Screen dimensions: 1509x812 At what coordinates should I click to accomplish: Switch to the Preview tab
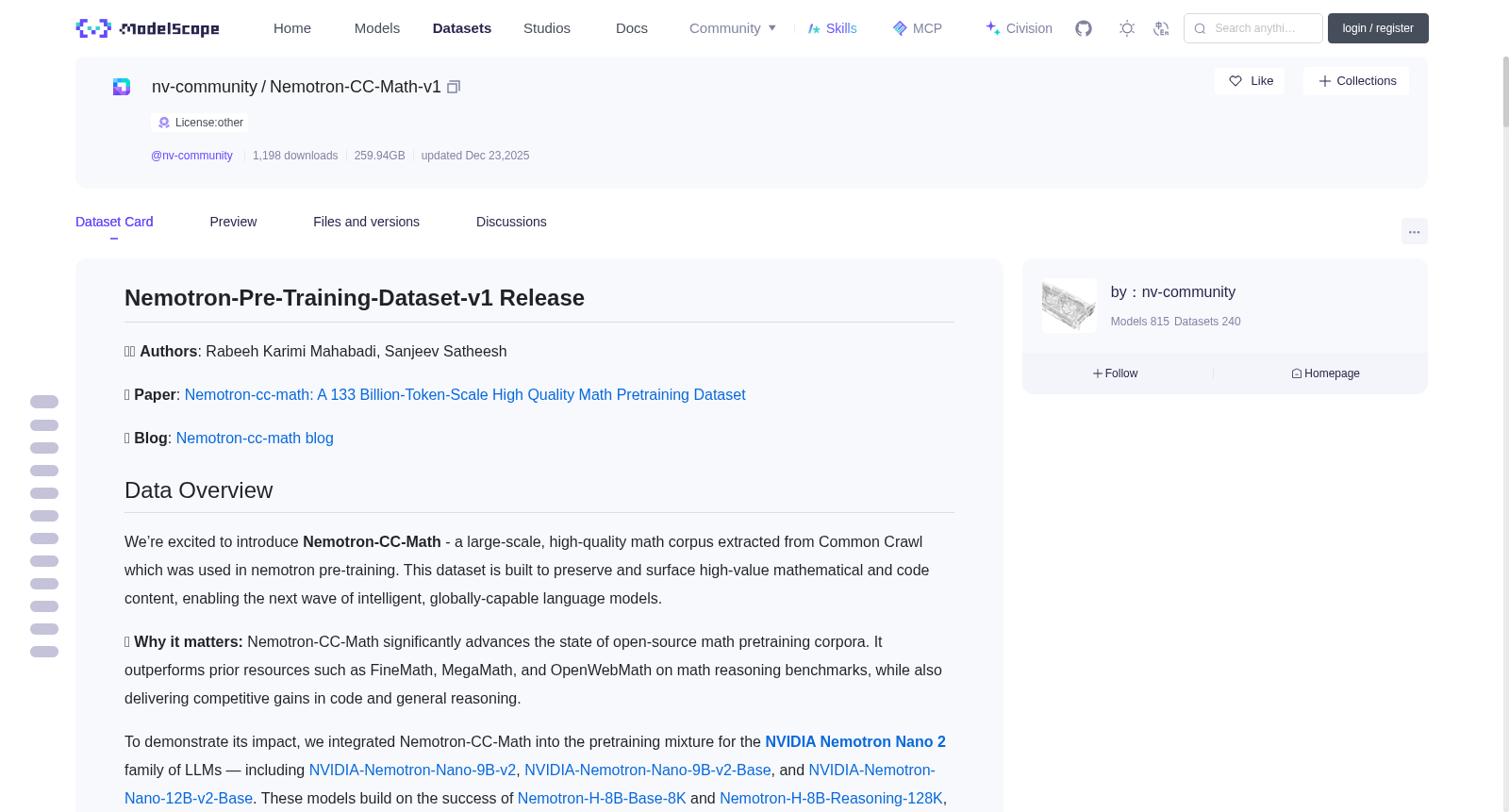pos(233,222)
